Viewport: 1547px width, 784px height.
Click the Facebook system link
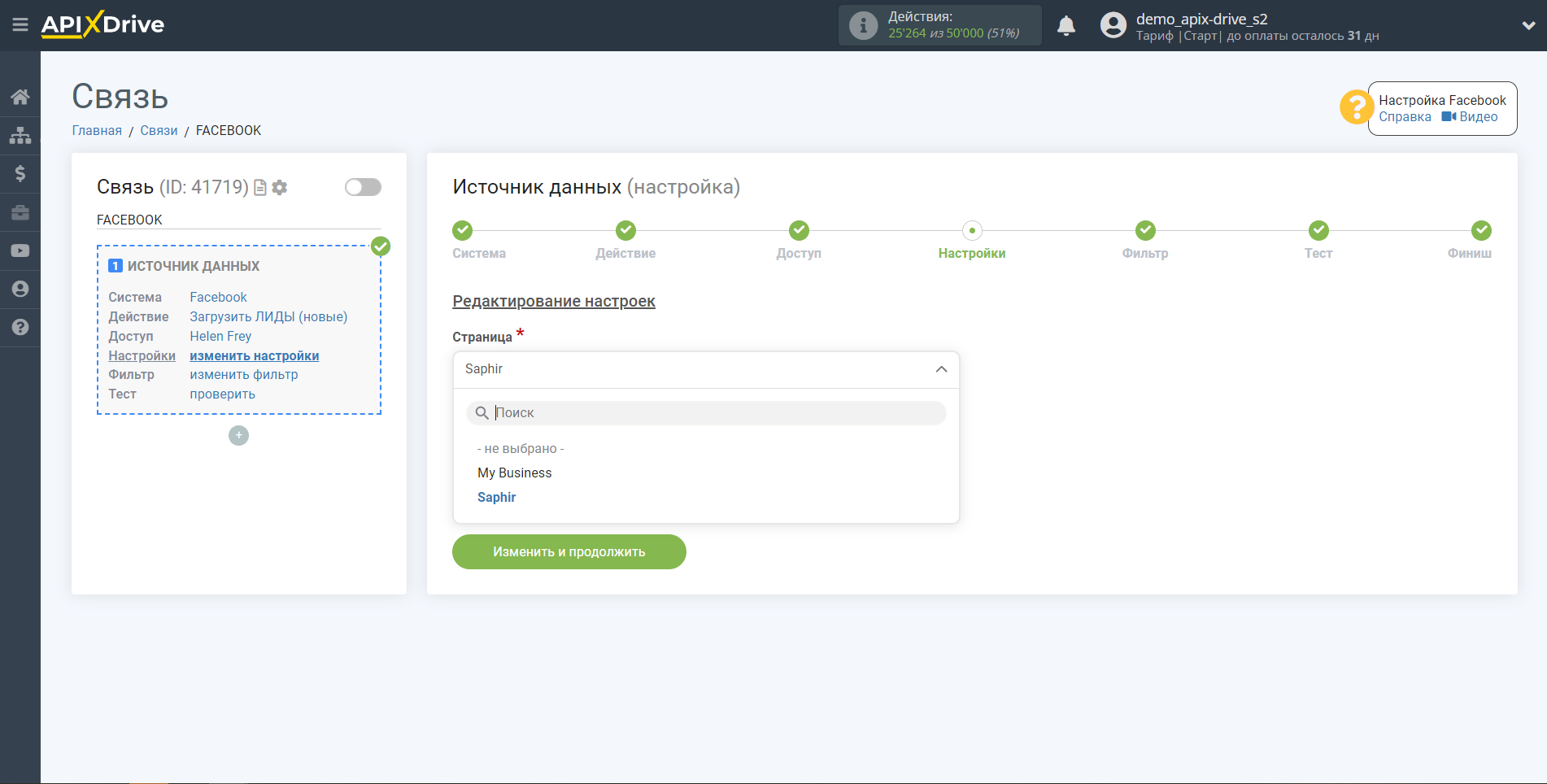218,298
